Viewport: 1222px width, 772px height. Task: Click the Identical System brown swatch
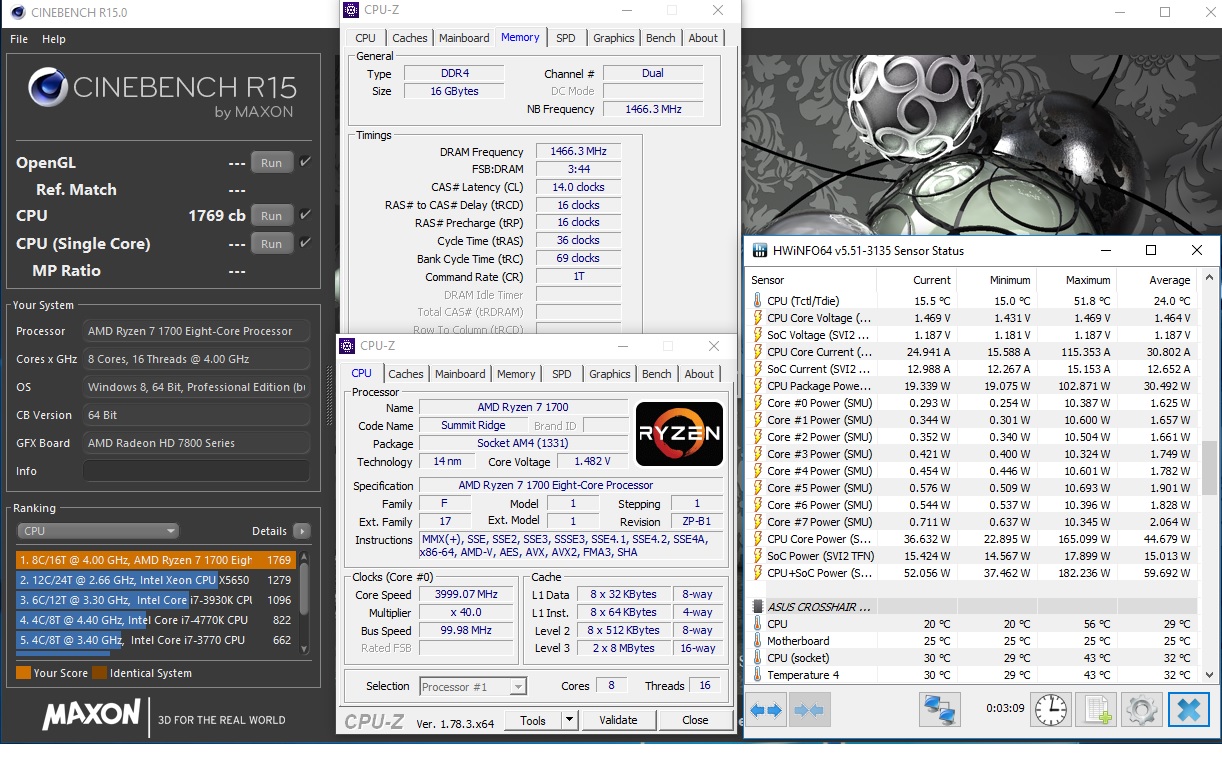pos(99,673)
